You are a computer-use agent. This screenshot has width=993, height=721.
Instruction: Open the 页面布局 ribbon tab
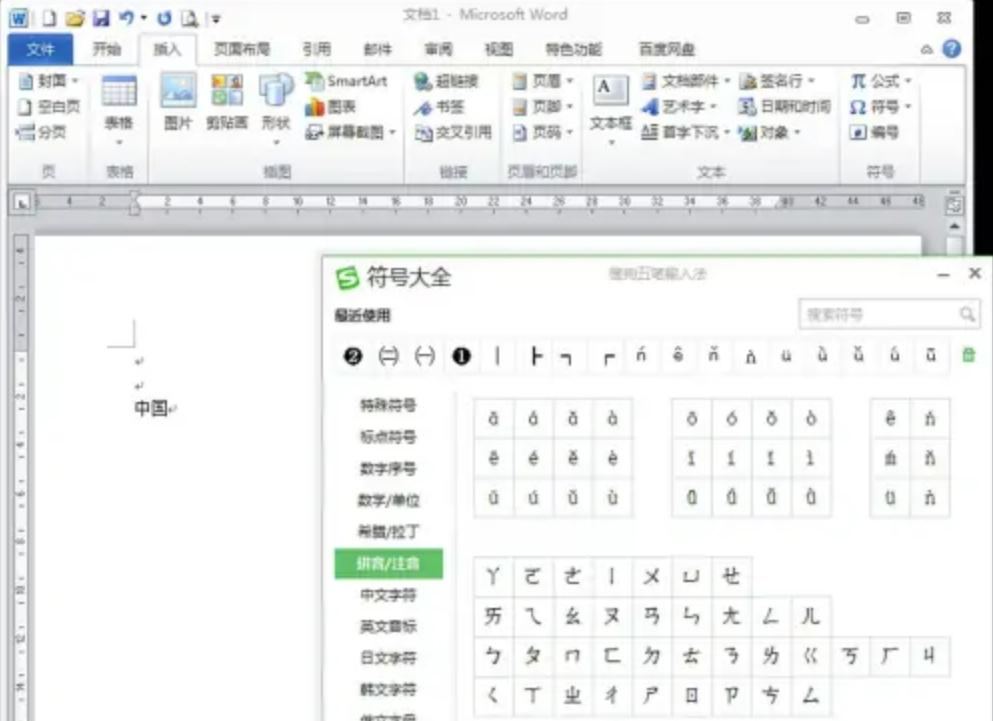click(241, 49)
